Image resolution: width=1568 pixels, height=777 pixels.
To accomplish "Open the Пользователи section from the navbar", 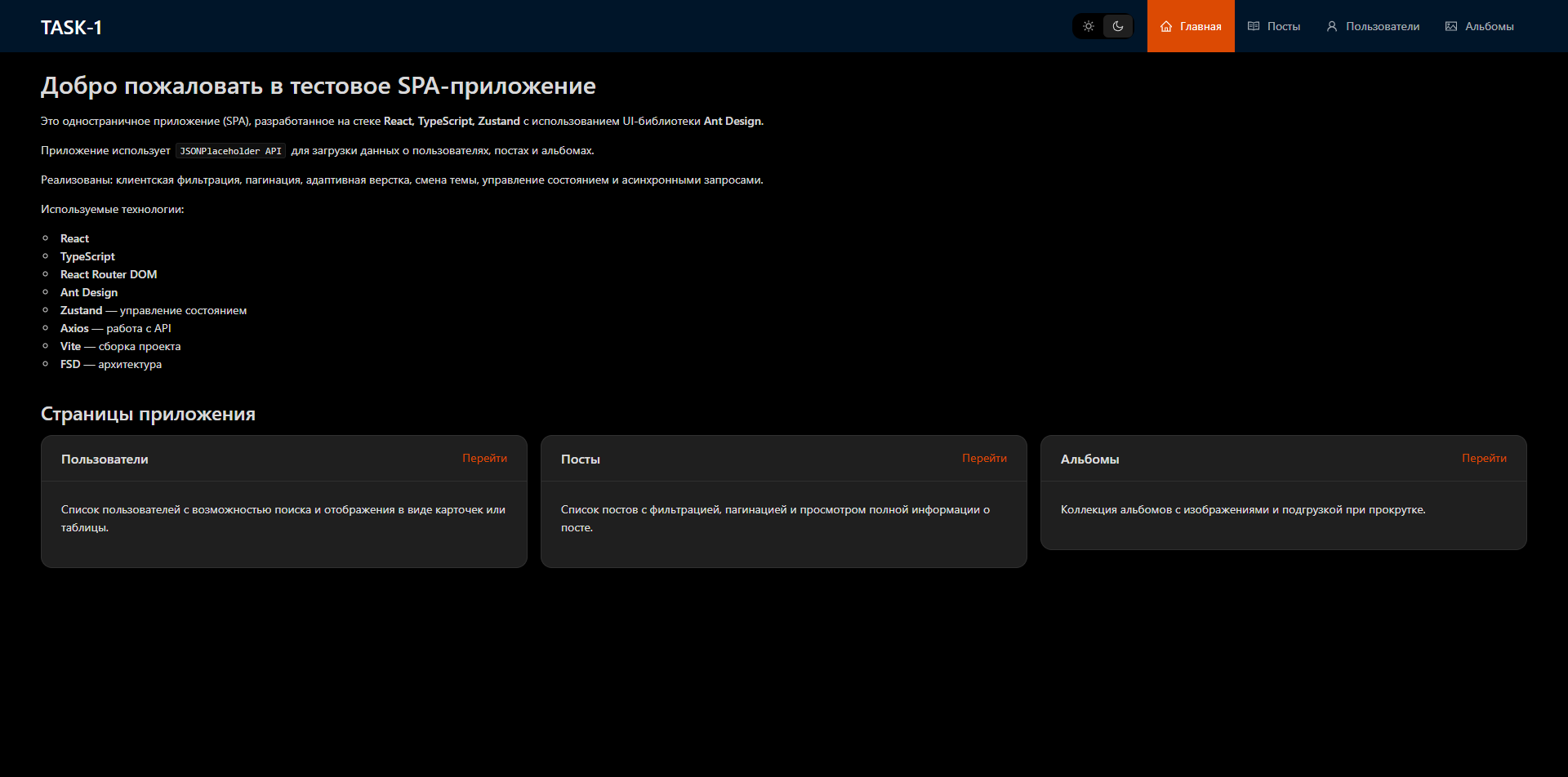I will (x=1382, y=25).
